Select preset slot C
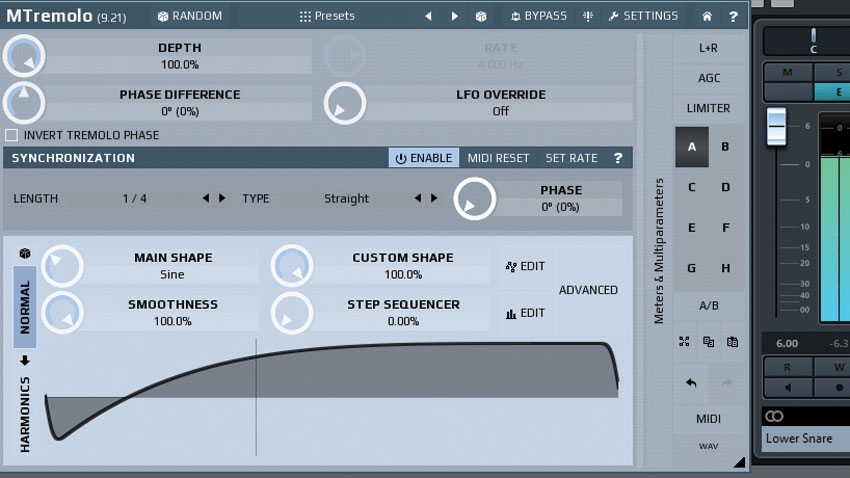Image resolution: width=850 pixels, height=478 pixels. click(692, 188)
